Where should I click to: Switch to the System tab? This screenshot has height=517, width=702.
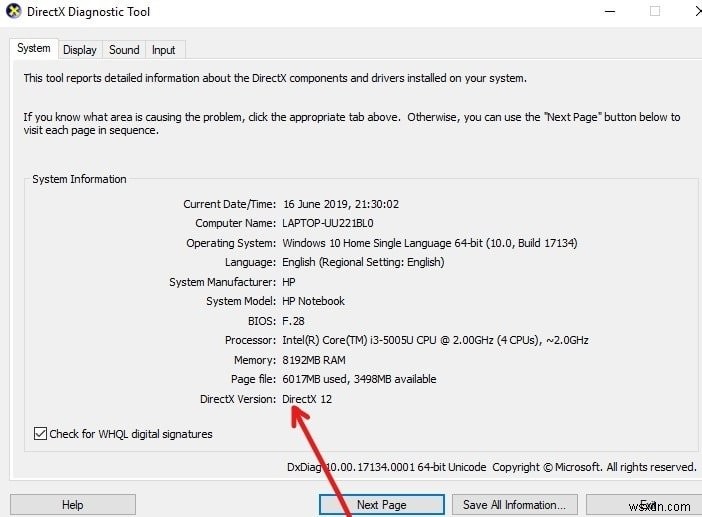click(34, 48)
